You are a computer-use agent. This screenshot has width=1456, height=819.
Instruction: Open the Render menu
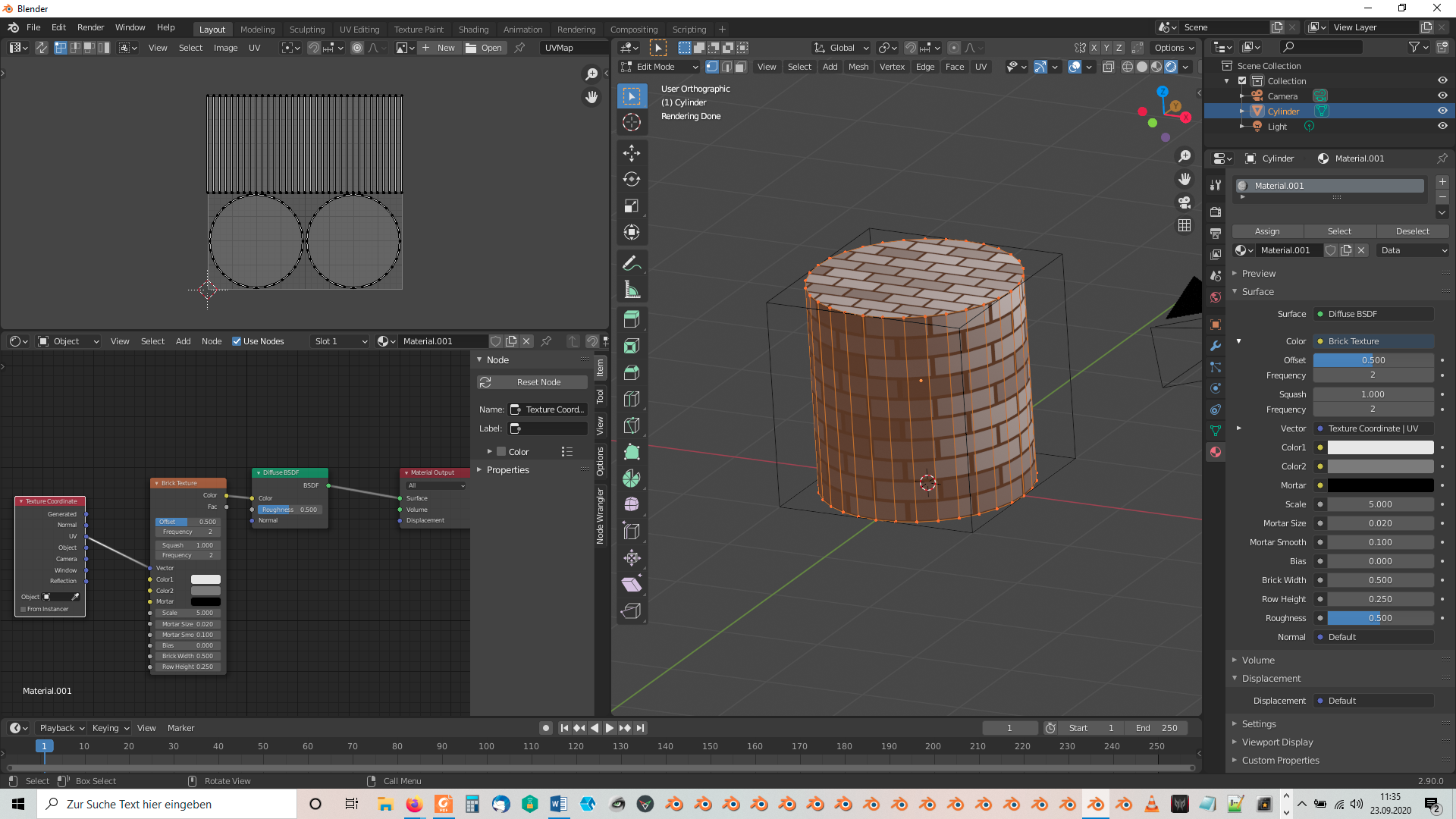[90, 27]
